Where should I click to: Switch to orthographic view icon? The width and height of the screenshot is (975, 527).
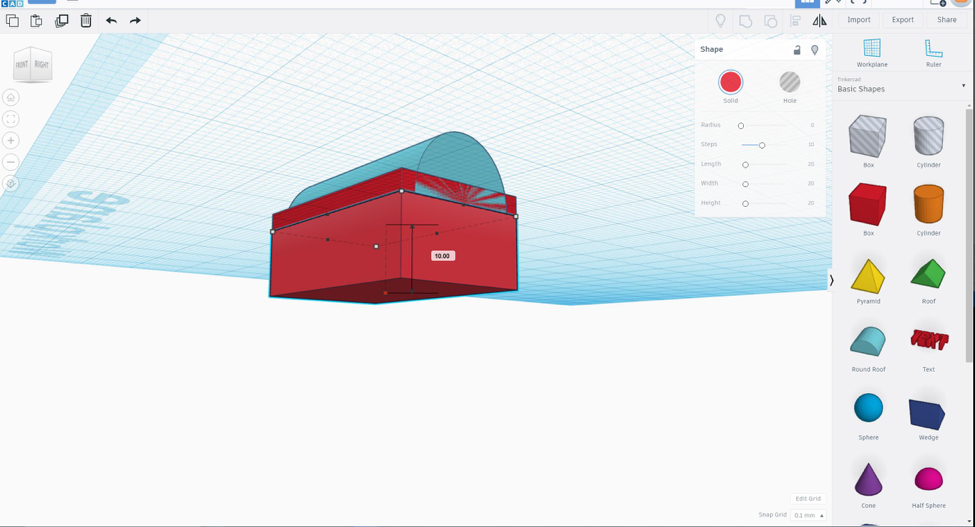(x=11, y=183)
